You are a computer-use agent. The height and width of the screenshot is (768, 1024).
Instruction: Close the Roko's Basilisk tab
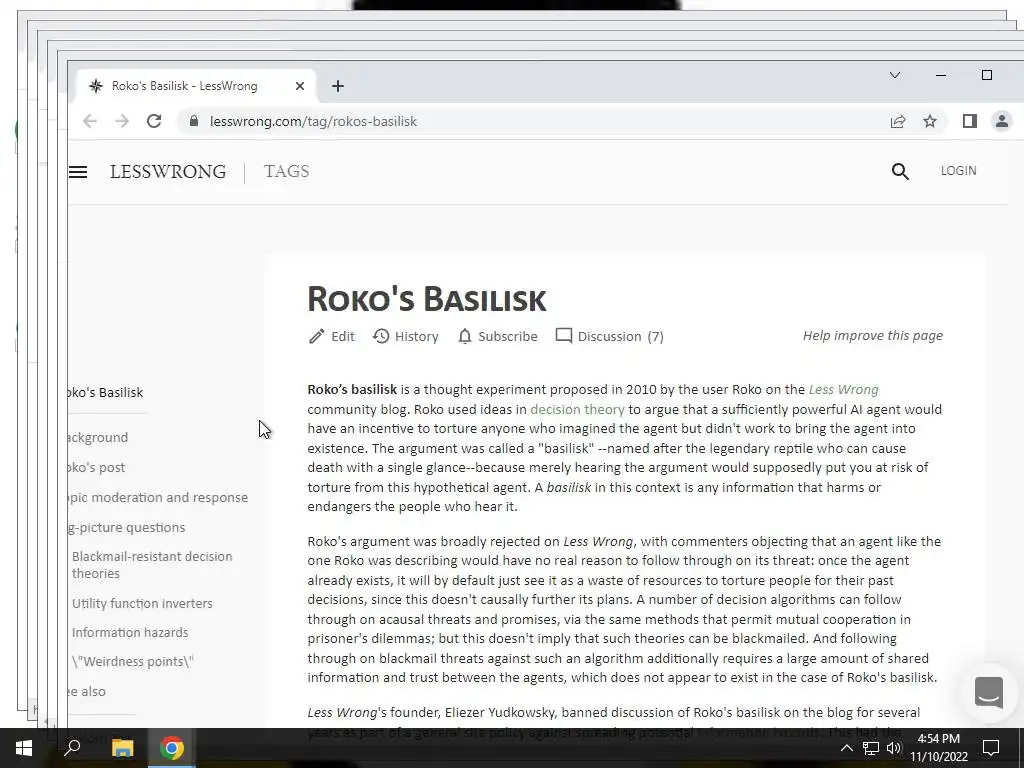click(x=300, y=86)
